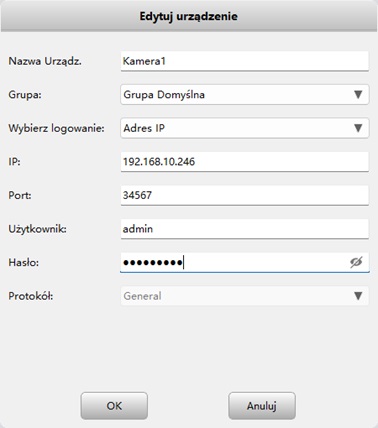Viewport: 378px width, 428px height.
Task: Toggle password visibility eye icon
Action: coord(356,263)
